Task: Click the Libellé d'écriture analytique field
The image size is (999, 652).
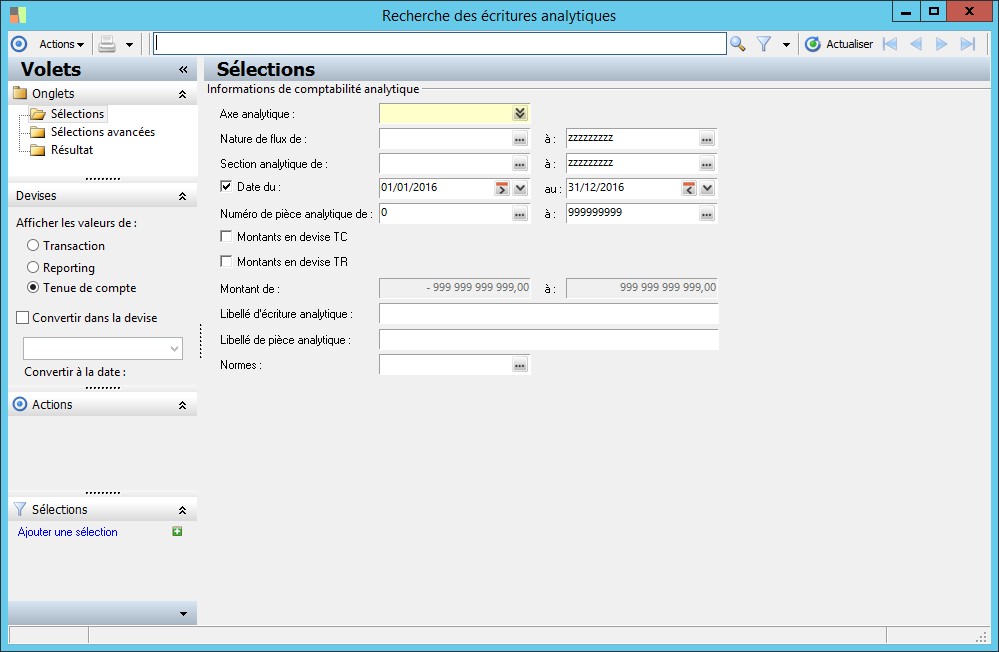Action: [x=549, y=314]
